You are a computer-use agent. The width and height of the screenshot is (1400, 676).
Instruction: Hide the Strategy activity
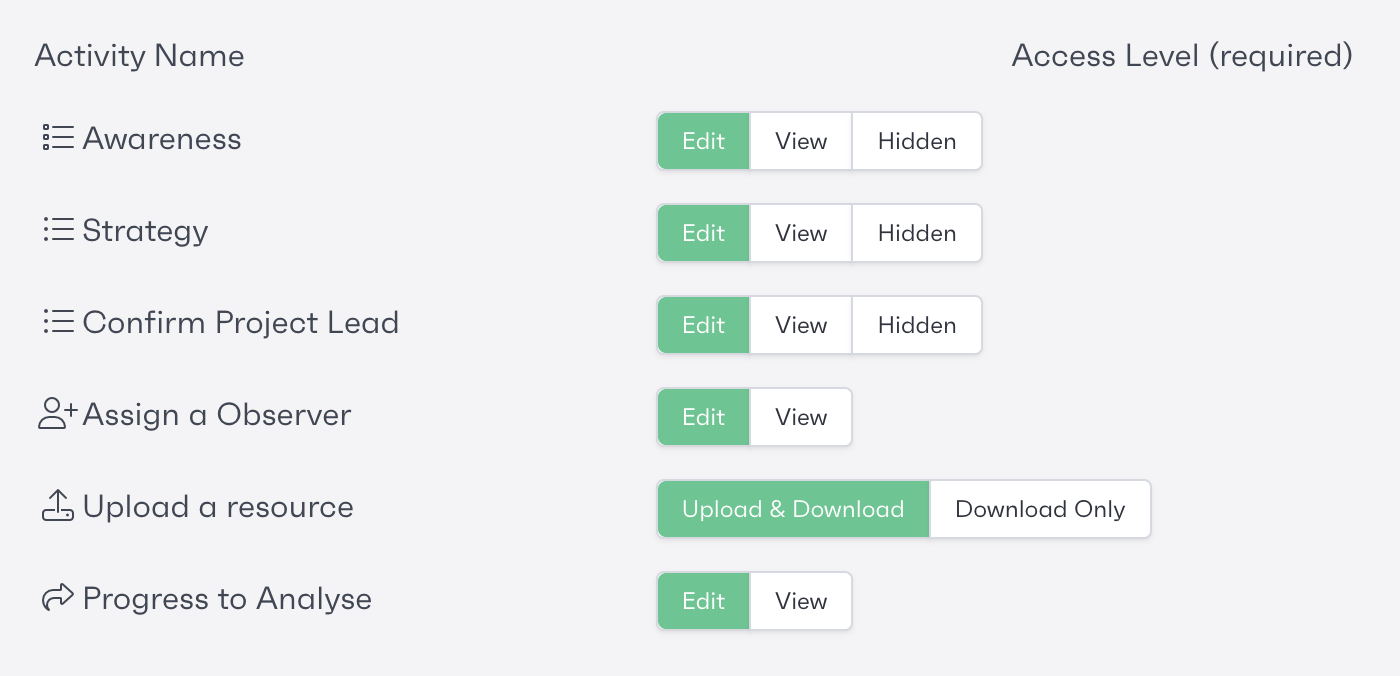point(916,233)
